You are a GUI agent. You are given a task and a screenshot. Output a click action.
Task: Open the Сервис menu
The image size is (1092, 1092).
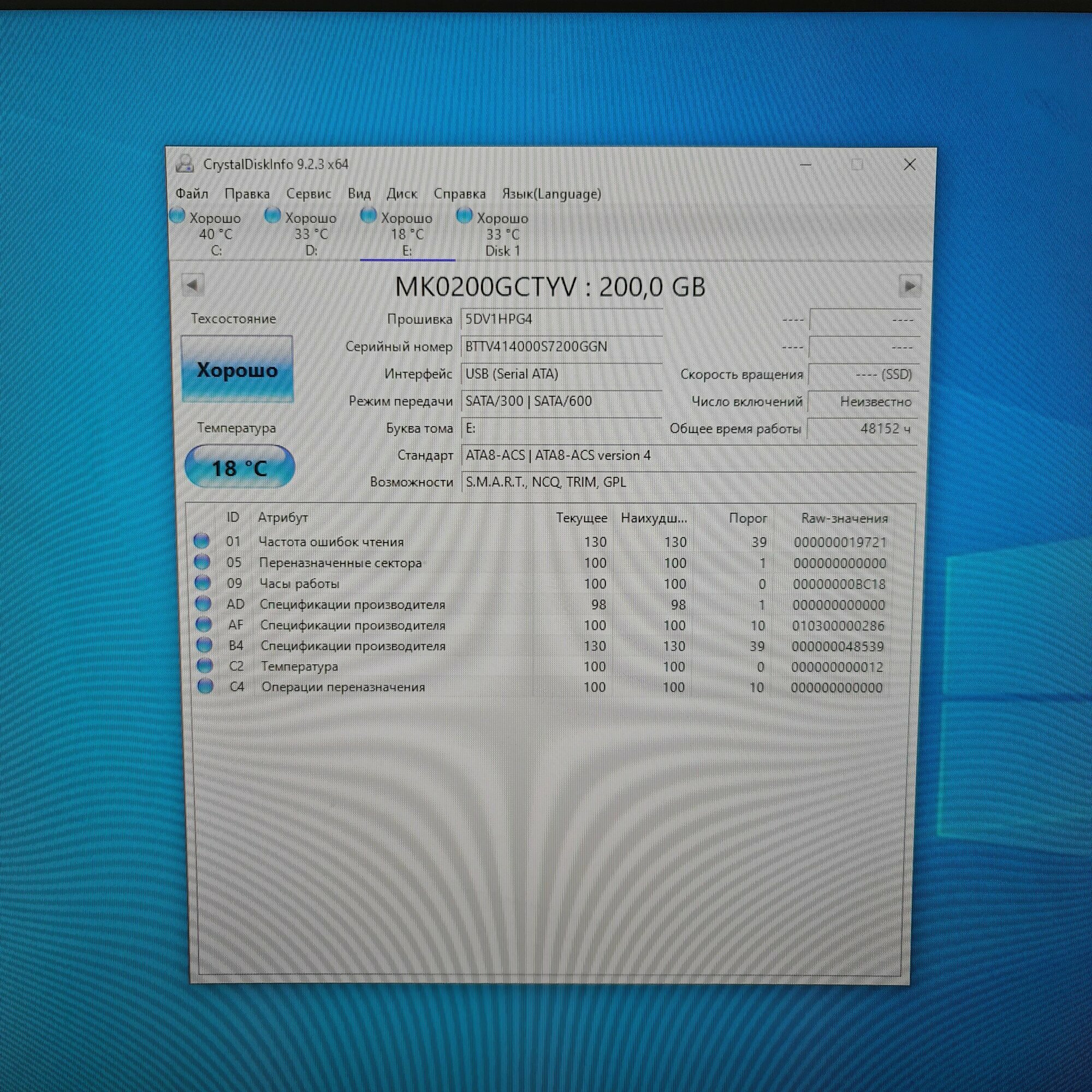click(308, 194)
